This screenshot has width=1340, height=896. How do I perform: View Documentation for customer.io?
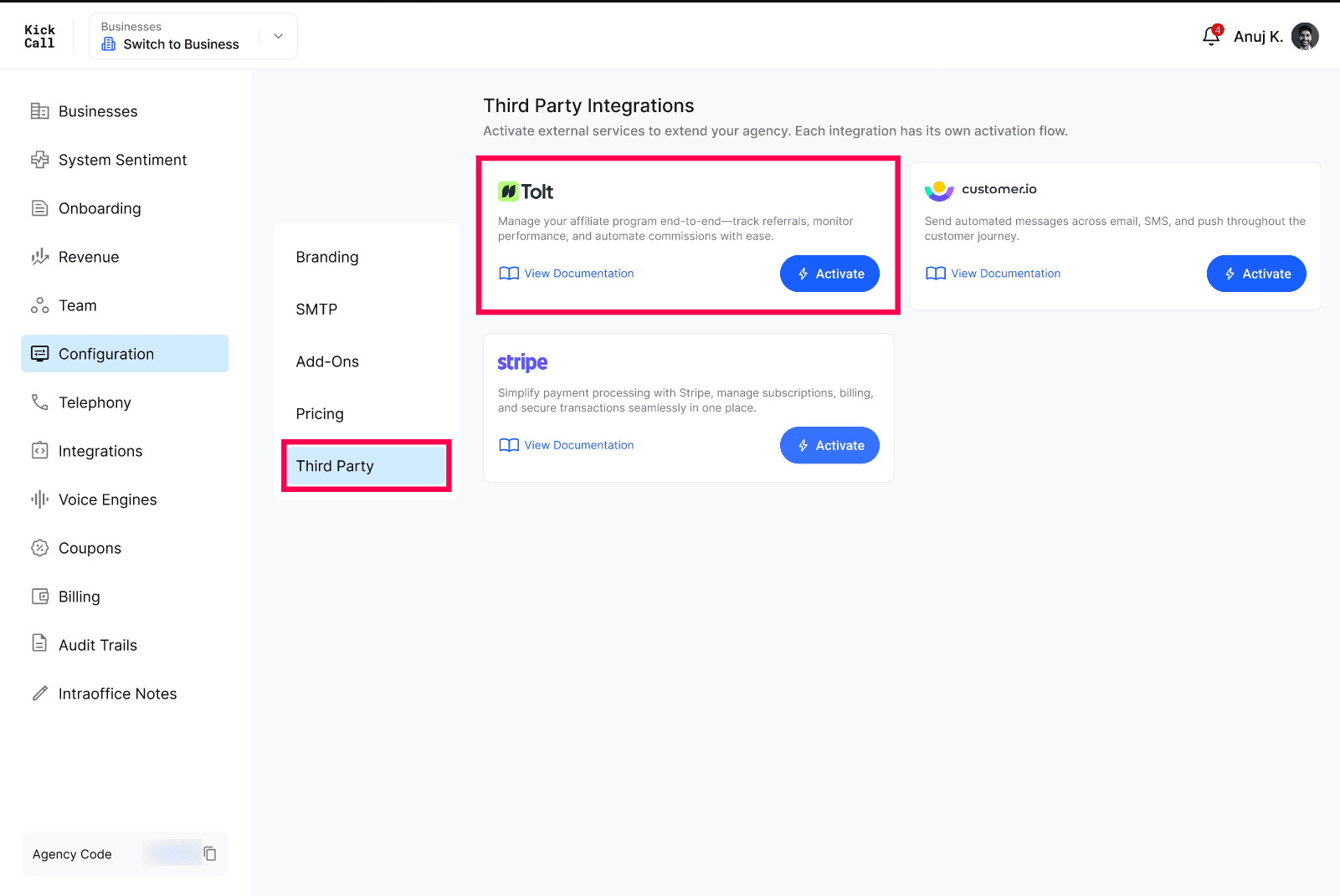point(993,274)
